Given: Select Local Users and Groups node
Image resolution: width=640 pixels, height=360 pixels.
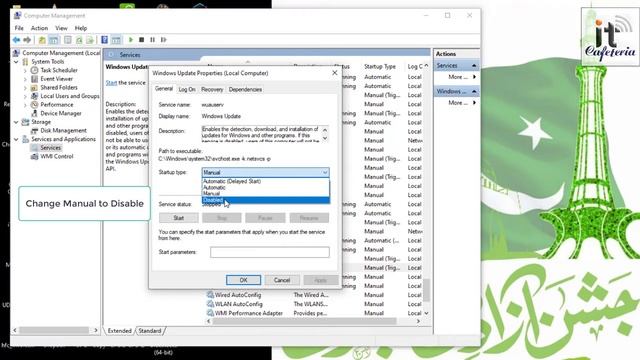Looking at the screenshot, I should (70, 96).
